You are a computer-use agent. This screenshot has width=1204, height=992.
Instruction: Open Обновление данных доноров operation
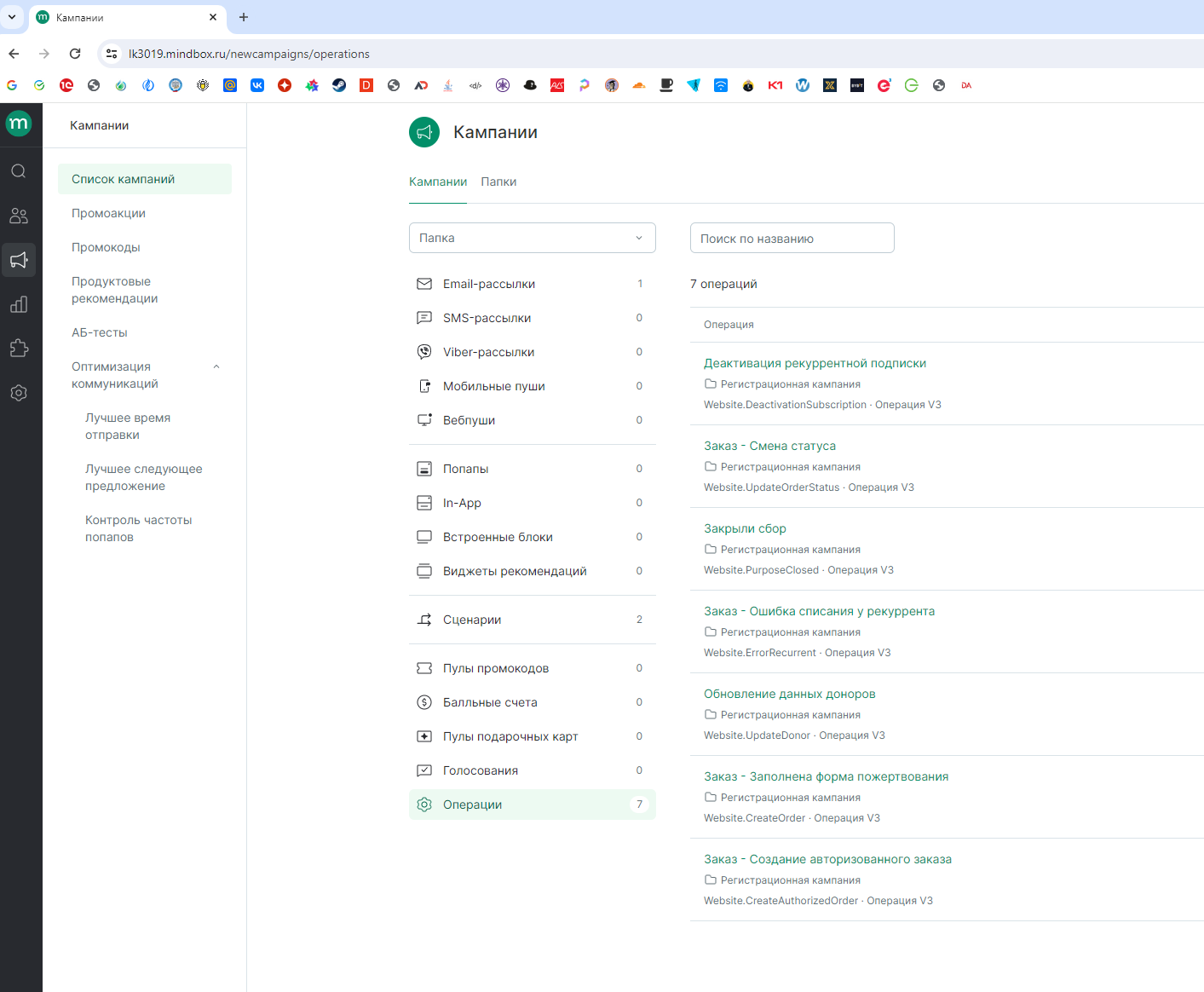[x=790, y=694]
